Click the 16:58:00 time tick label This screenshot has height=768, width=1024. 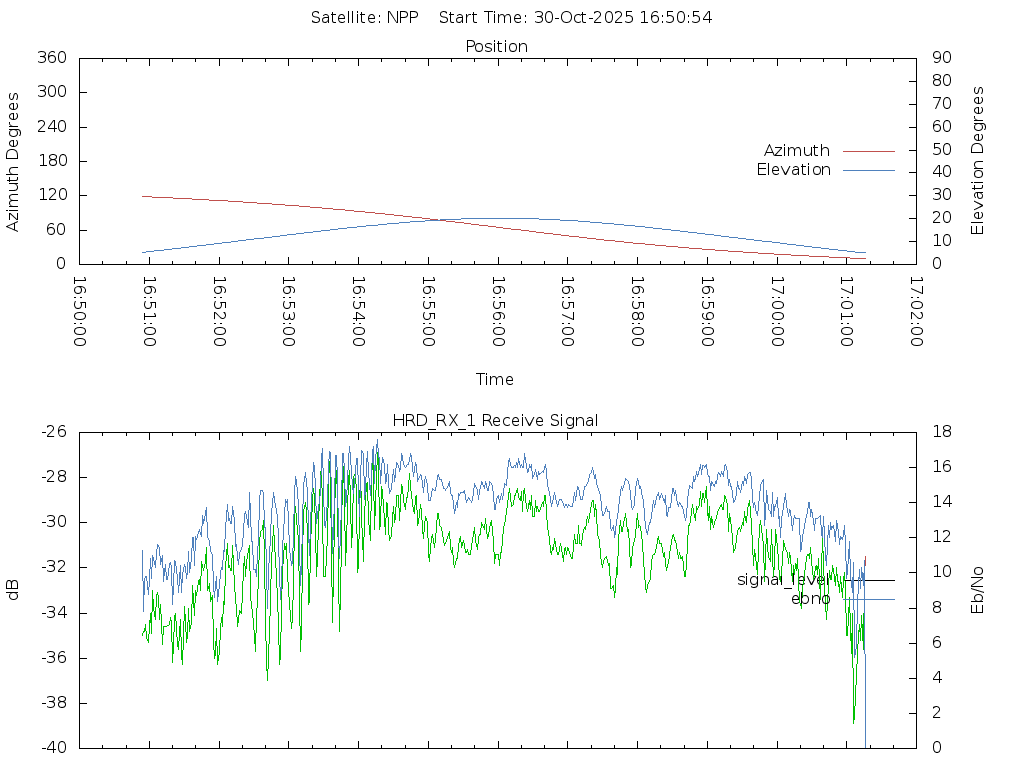637,312
